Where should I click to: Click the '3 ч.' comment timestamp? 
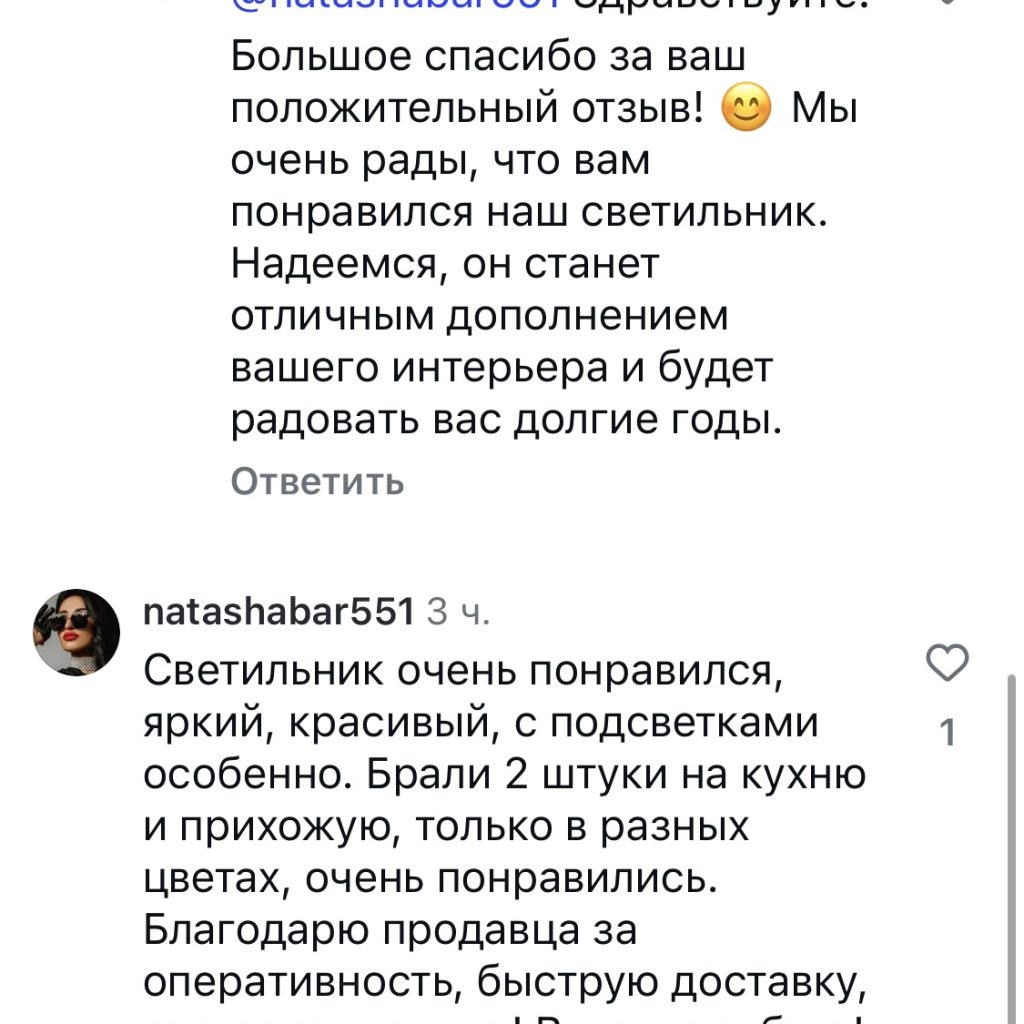[x=458, y=611]
